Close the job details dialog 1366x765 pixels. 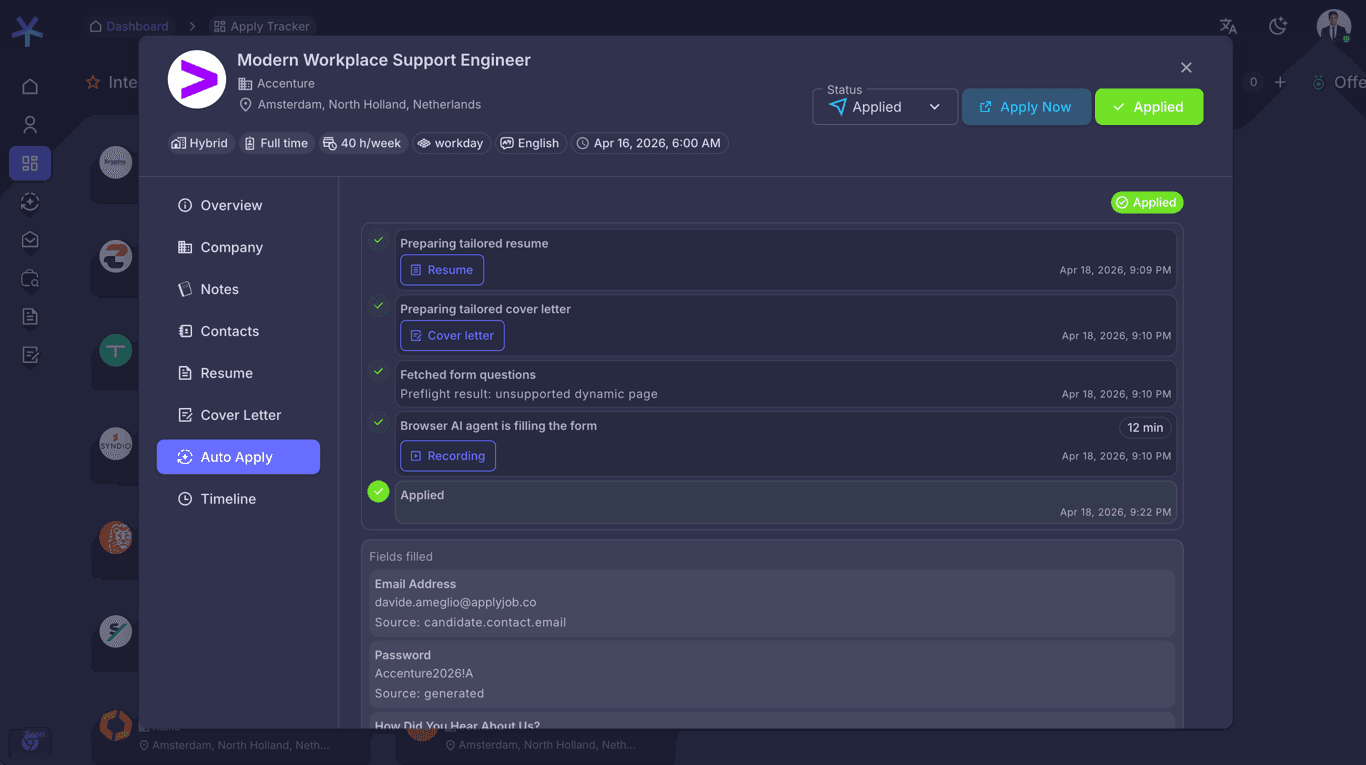1186,68
